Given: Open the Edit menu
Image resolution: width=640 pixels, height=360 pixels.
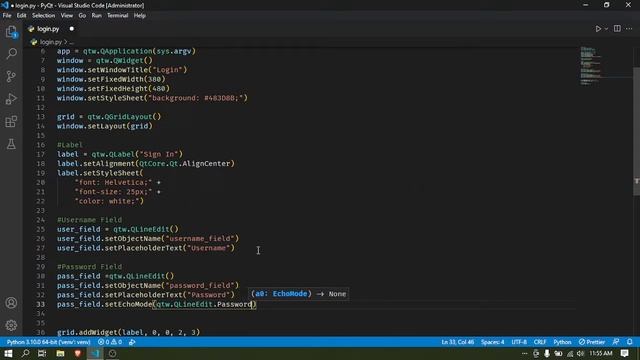Looking at the screenshot, I should 21,16.
